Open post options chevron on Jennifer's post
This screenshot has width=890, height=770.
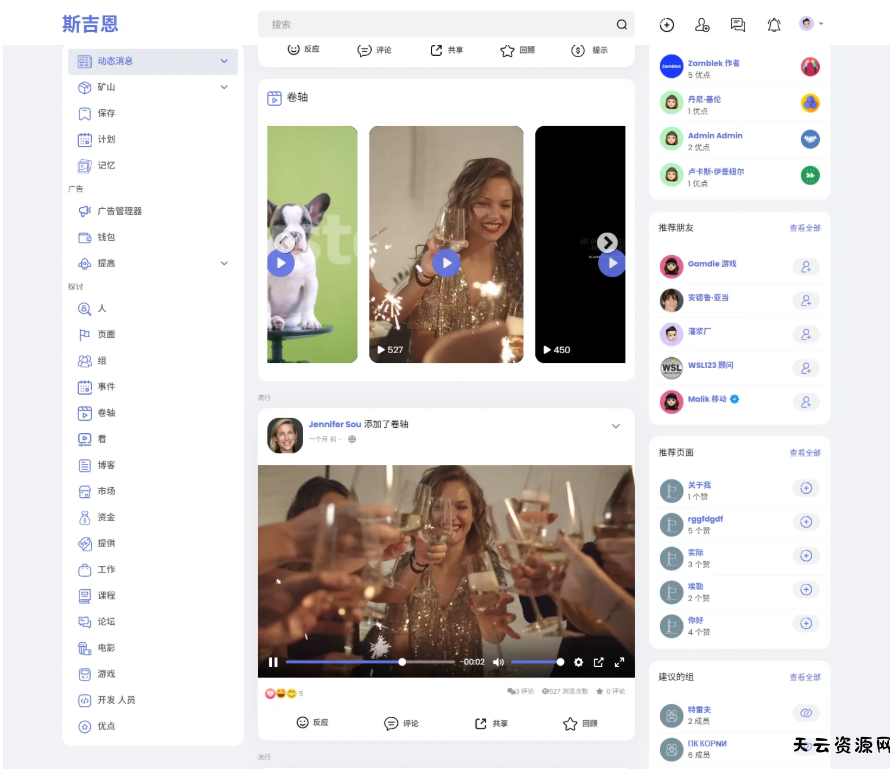[615, 426]
